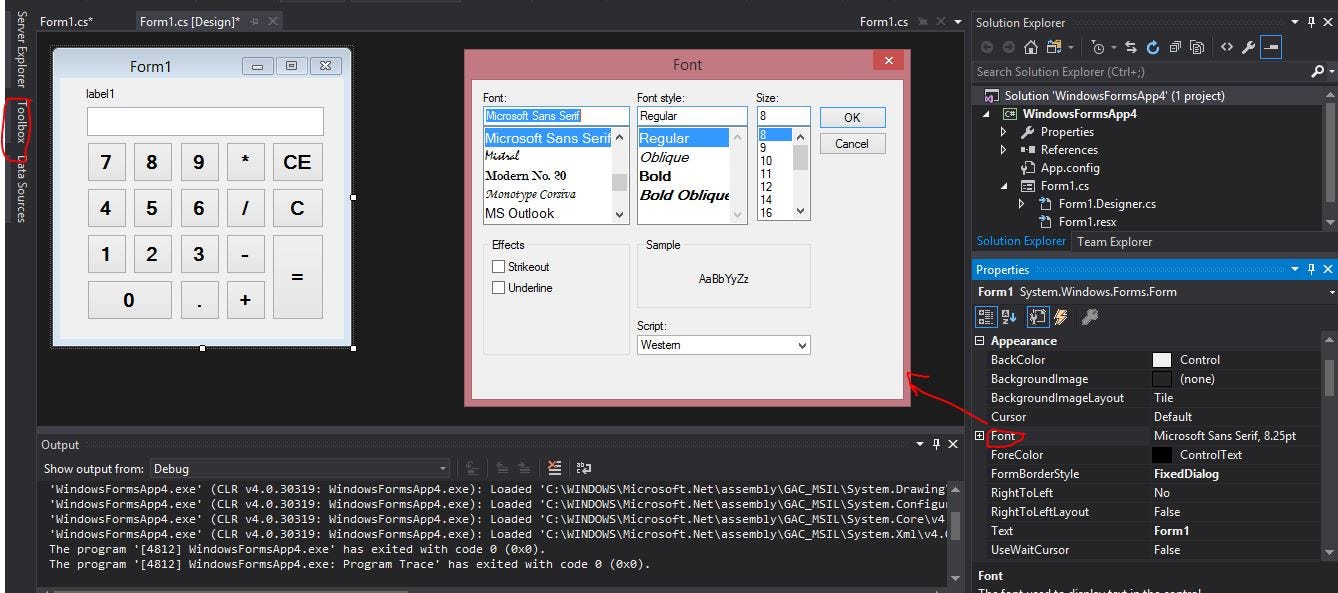Open the Form1.cs* code tab
This screenshot has width=1338, height=593.
click(67, 21)
